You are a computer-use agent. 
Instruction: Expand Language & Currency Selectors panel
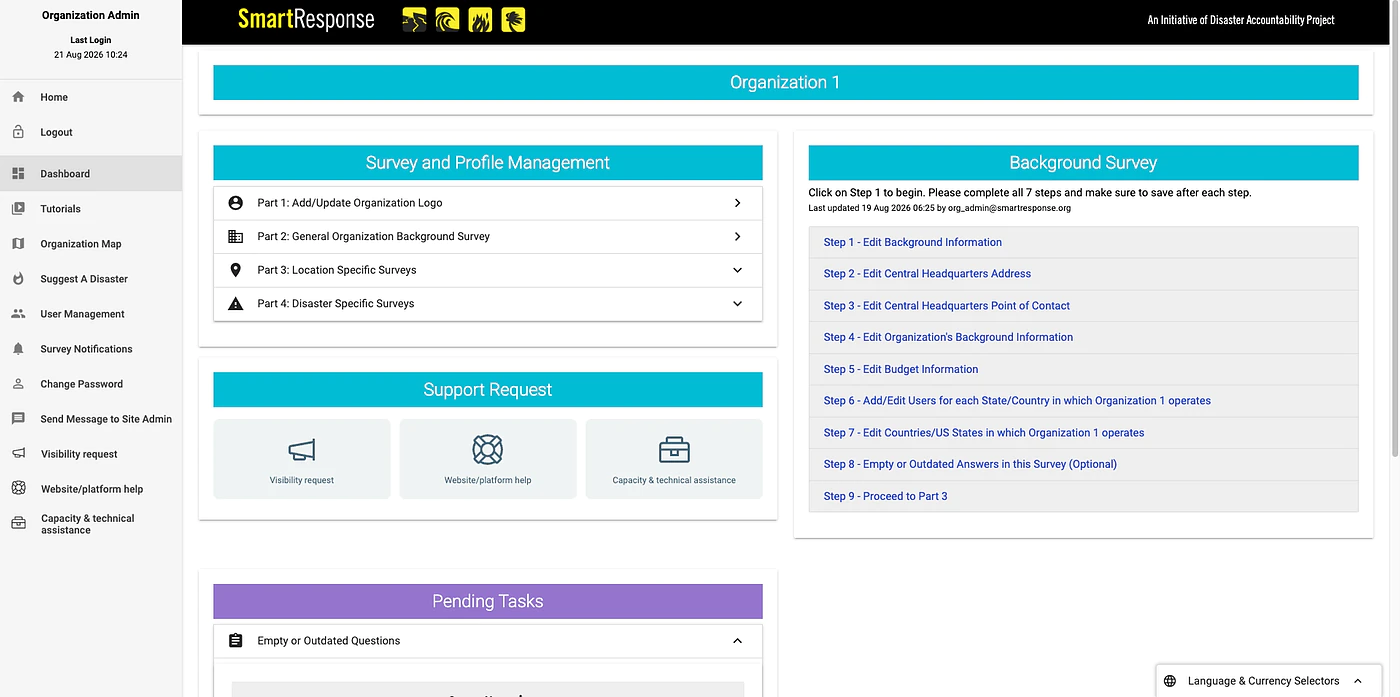tap(1357, 681)
